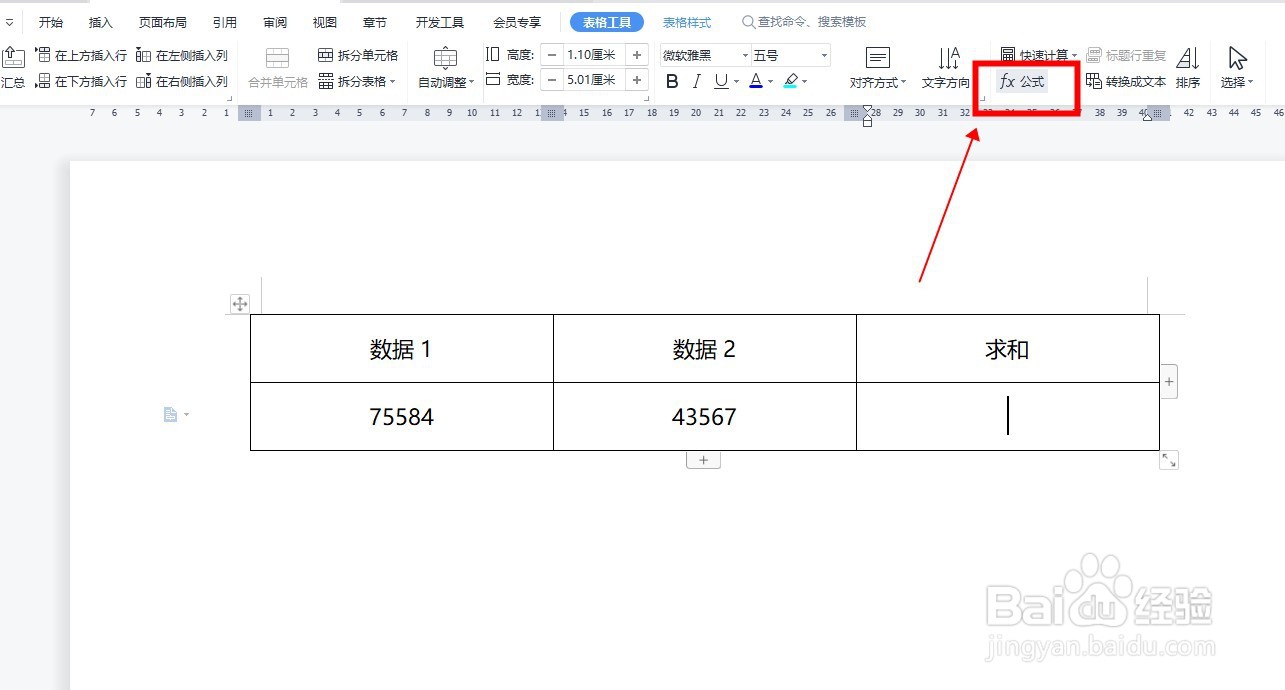Click the cell containing 75584
The width and height of the screenshot is (1285, 690).
point(401,416)
